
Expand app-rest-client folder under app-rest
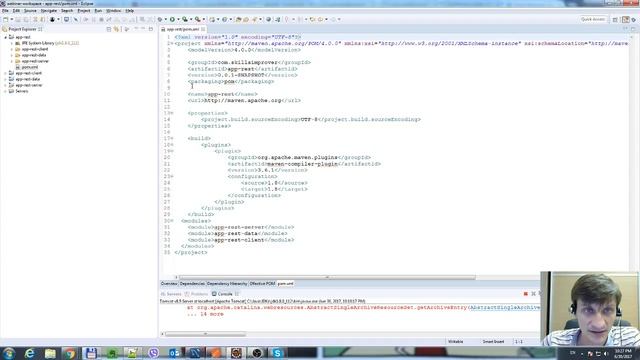coord(12,49)
